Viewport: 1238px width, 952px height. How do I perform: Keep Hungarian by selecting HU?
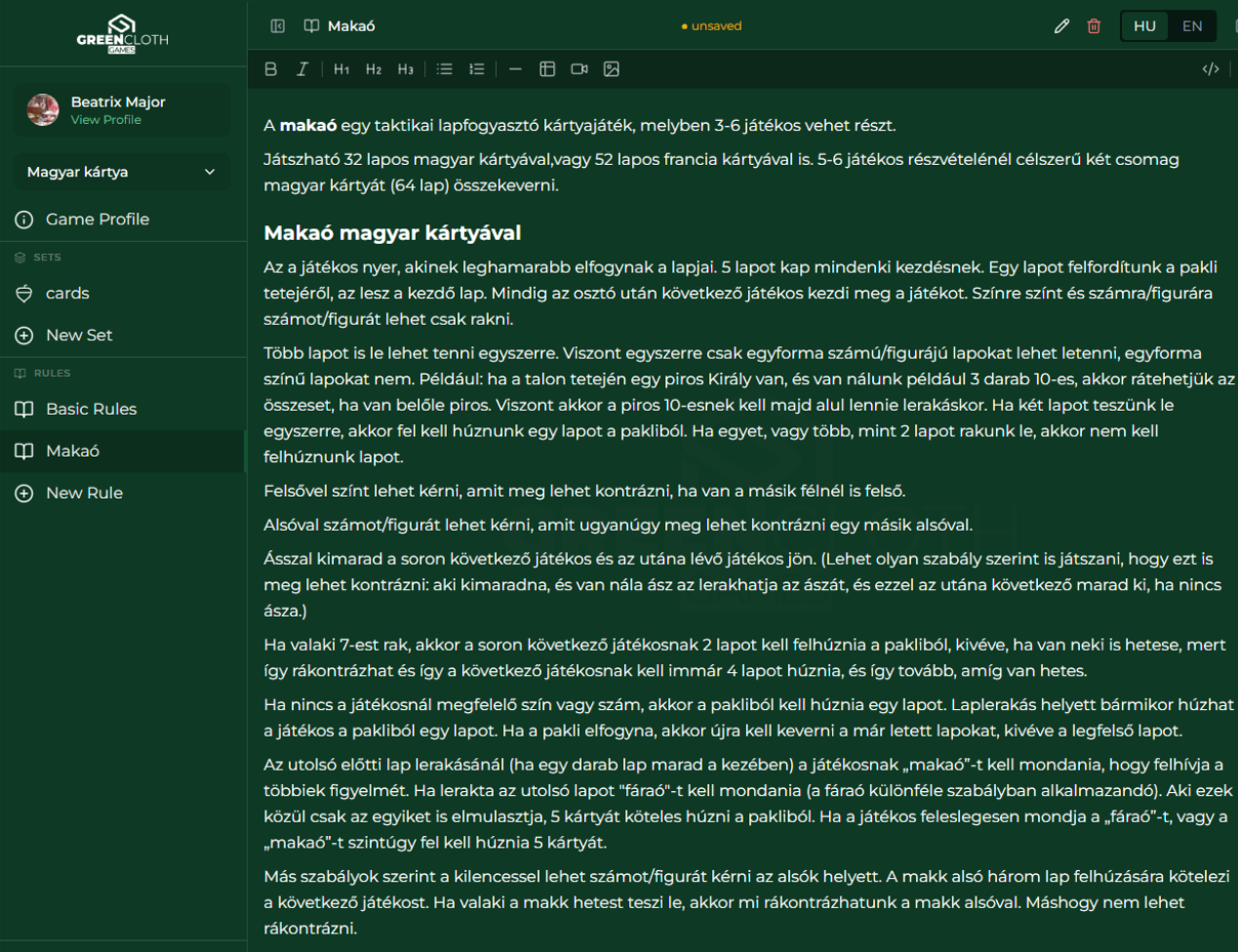click(x=1143, y=25)
